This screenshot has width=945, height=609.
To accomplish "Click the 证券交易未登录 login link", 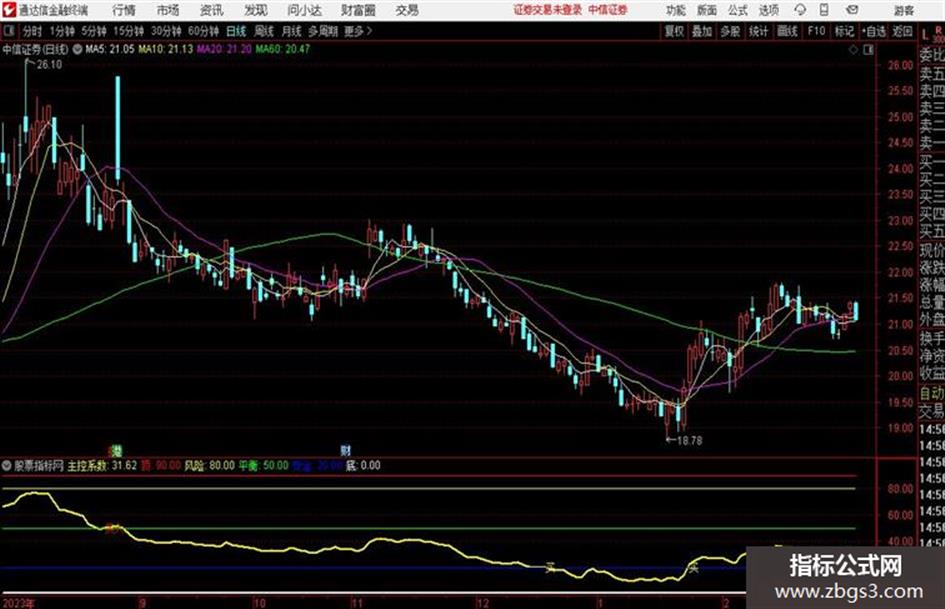I will click(x=547, y=10).
